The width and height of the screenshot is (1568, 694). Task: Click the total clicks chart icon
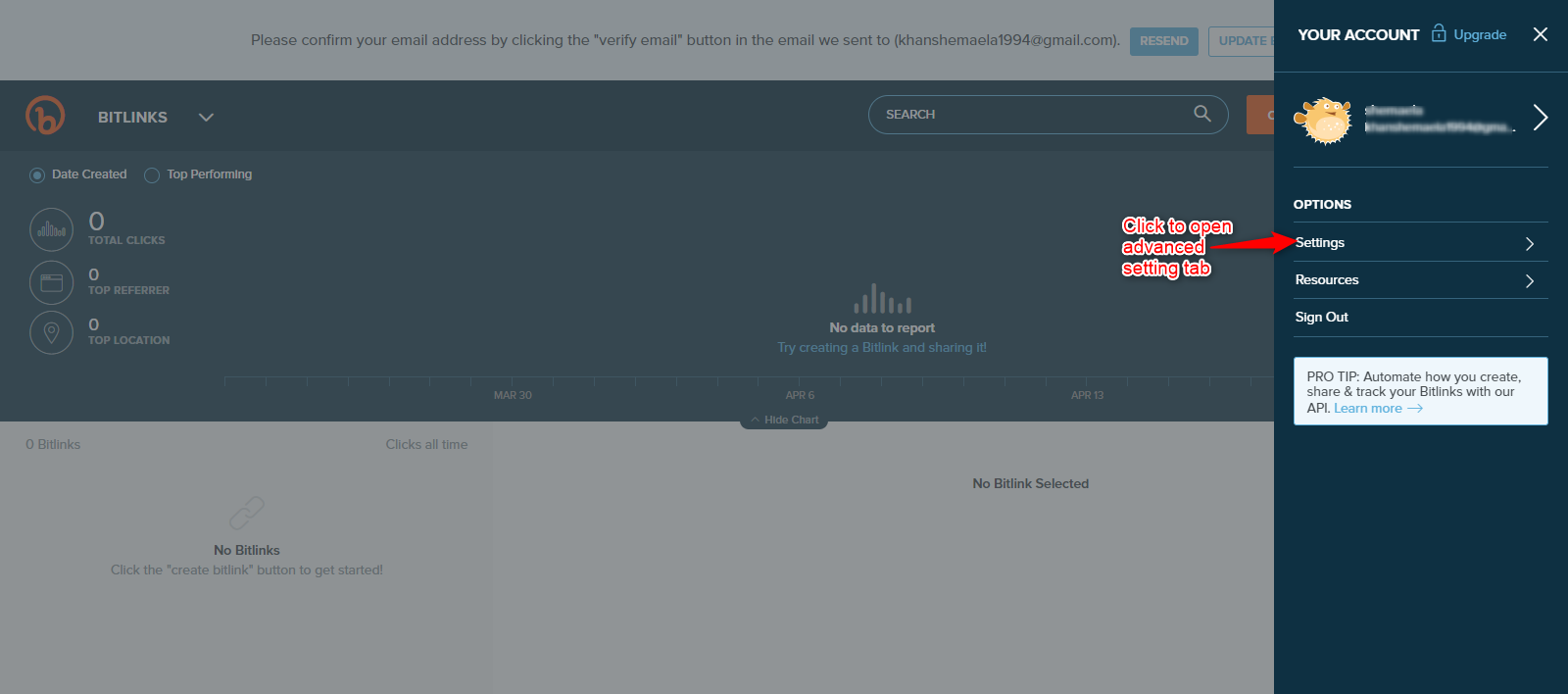click(x=51, y=230)
